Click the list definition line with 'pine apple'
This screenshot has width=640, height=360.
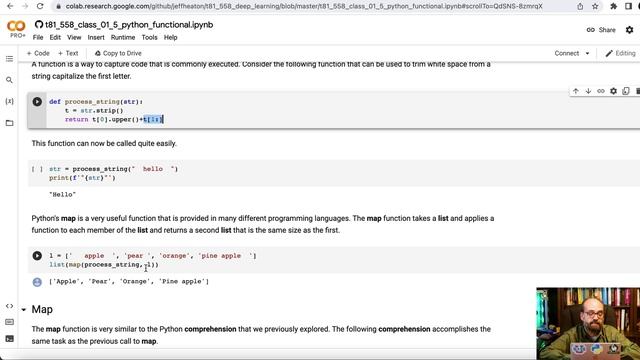click(153, 256)
